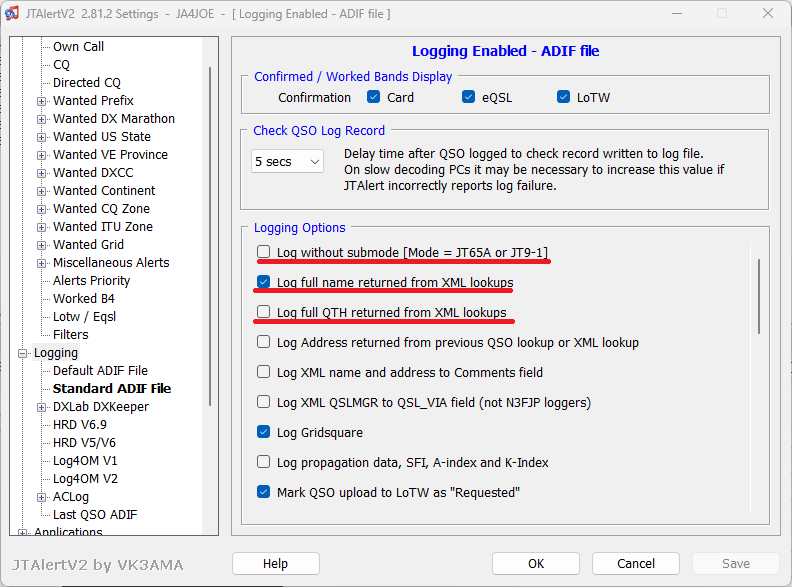The width and height of the screenshot is (792, 587).
Task: Click Cancel to discard changes
Action: [x=636, y=563]
